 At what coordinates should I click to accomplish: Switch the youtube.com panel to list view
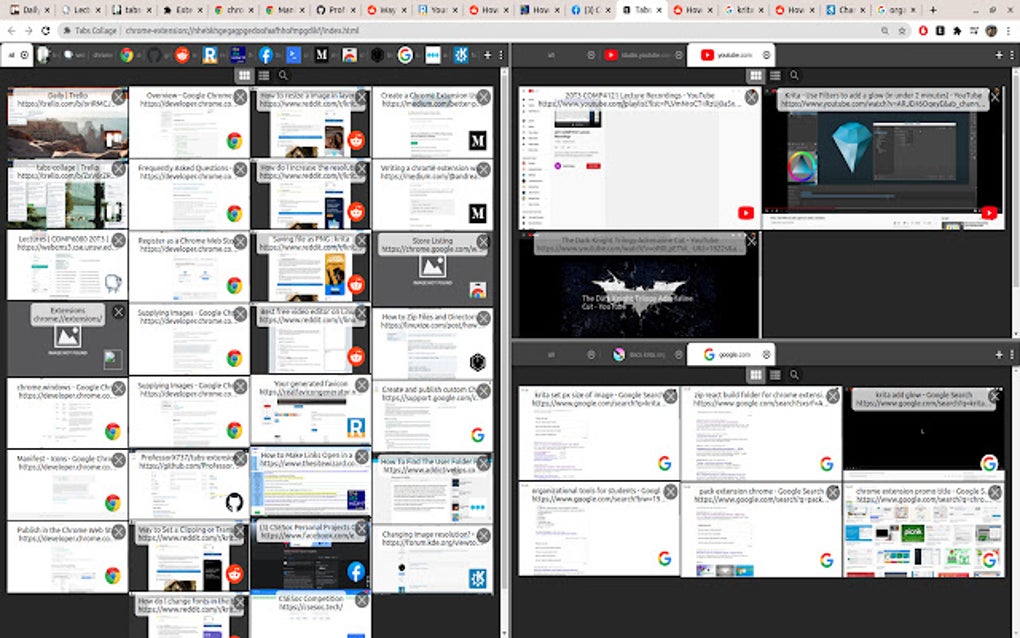click(775, 74)
